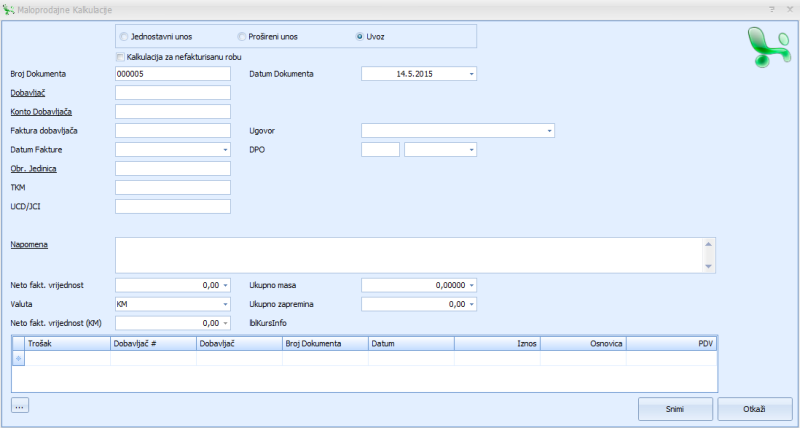This screenshot has height=428, width=800.
Task: Open Neto fakt. vrijednost calculator dropdown
Action: pyautogui.click(x=225, y=286)
